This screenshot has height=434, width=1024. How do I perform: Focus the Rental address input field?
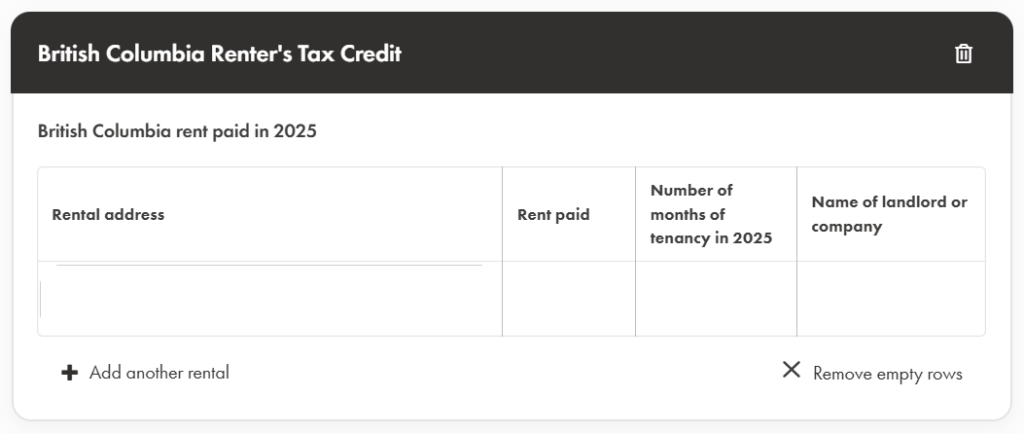pyautogui.click(x=269, y=299)
